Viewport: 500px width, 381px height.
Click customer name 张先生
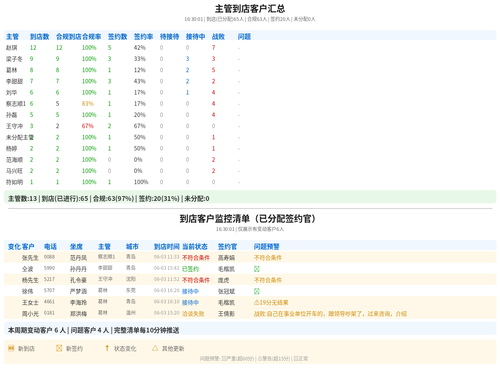click(x=30, y=258)
